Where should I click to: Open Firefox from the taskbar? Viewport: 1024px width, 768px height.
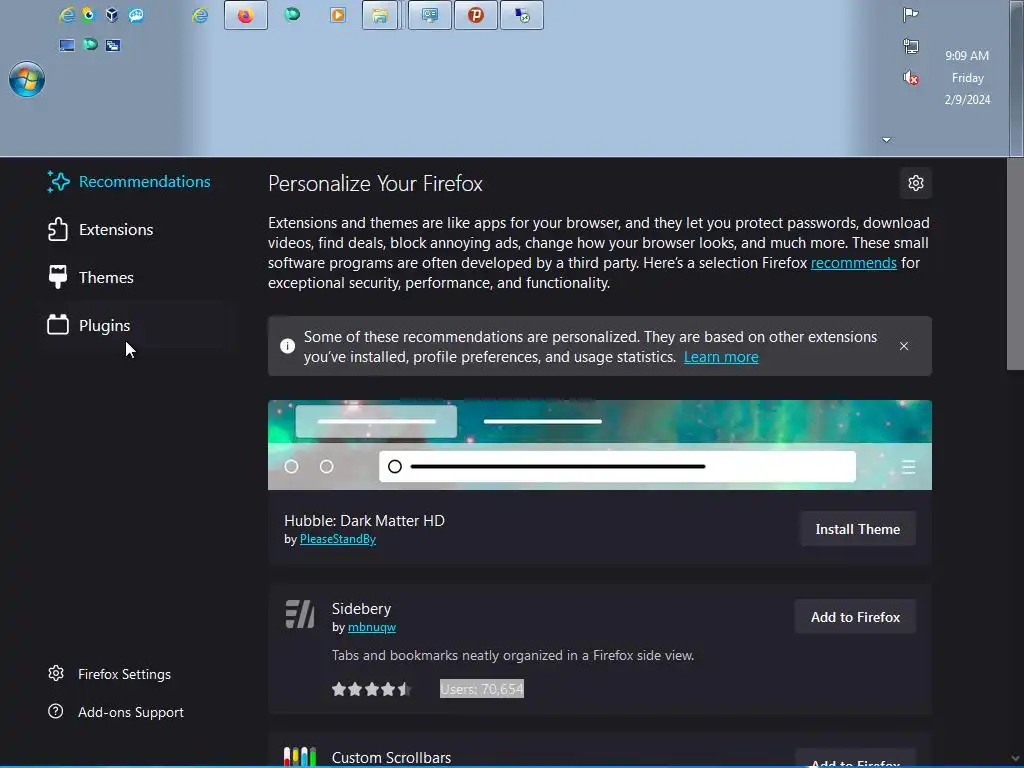[246, 15]
